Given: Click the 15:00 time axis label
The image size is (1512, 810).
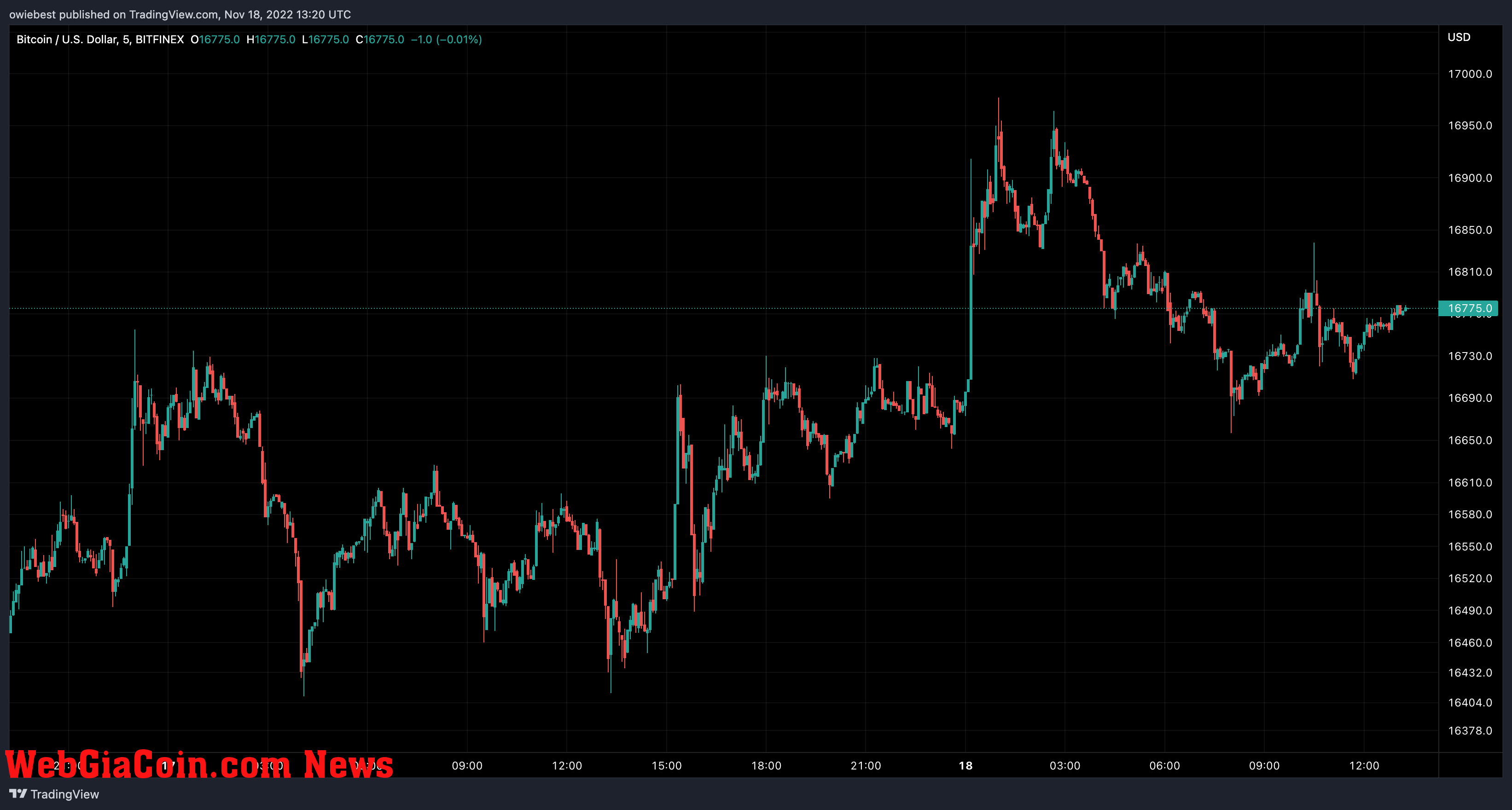Looking at the screenshot, I should (x=667, y=765).
